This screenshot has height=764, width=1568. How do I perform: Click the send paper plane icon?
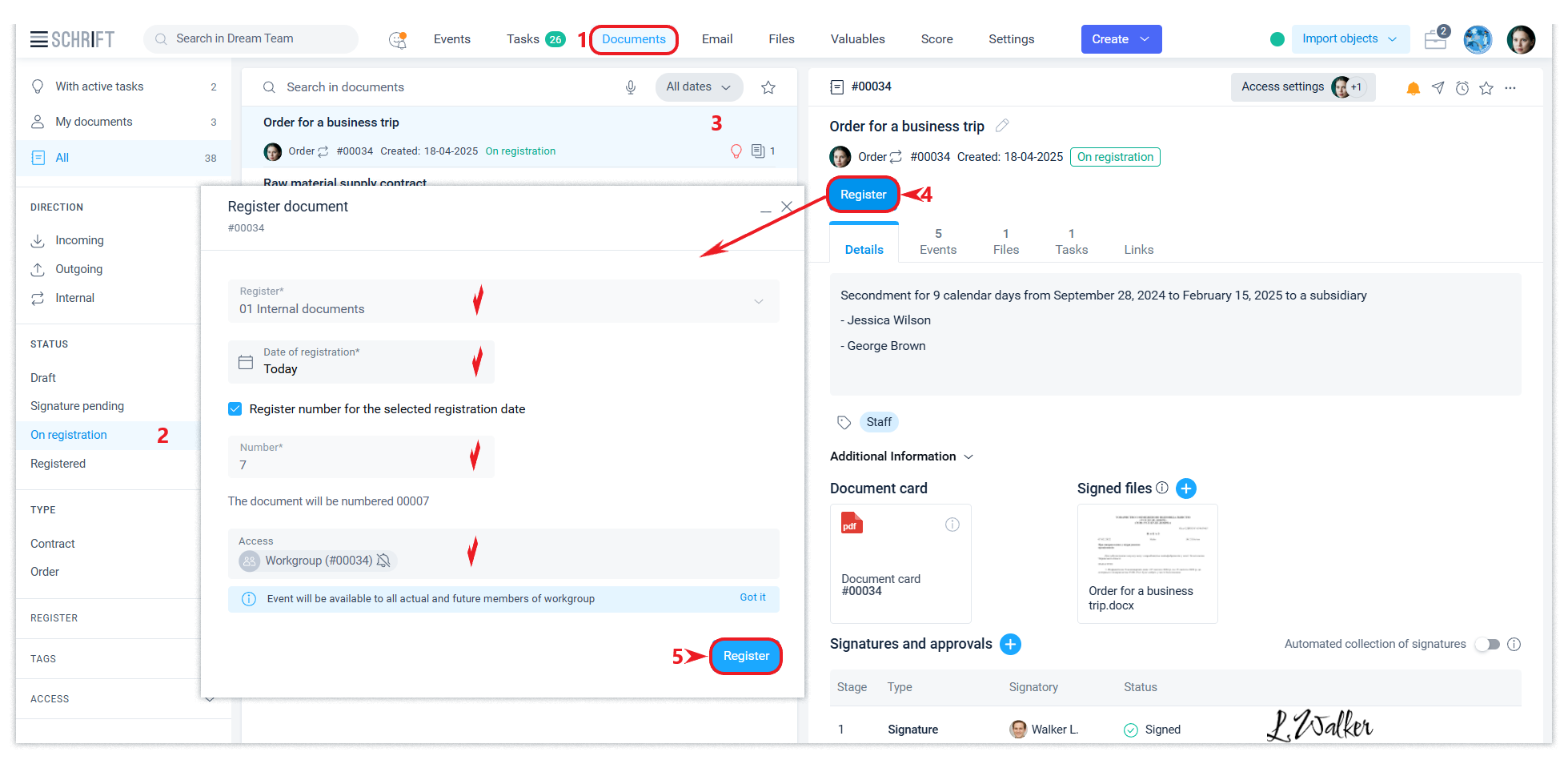(x=1438, y=88)
